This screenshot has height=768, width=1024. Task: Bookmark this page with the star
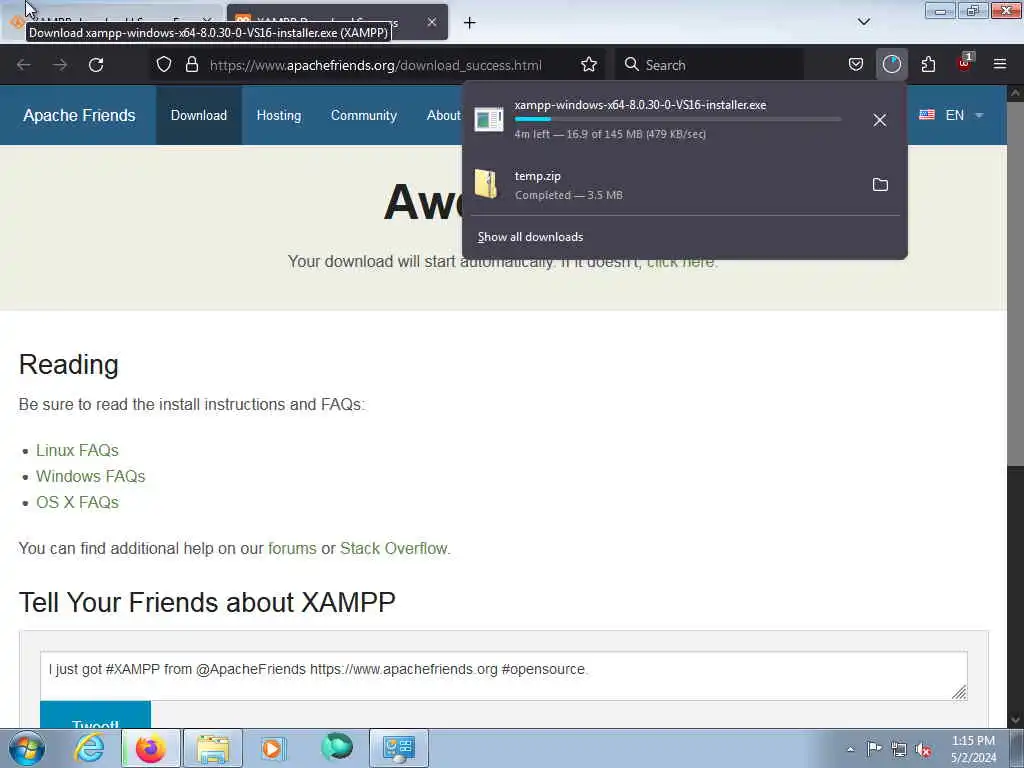point(589,64)
